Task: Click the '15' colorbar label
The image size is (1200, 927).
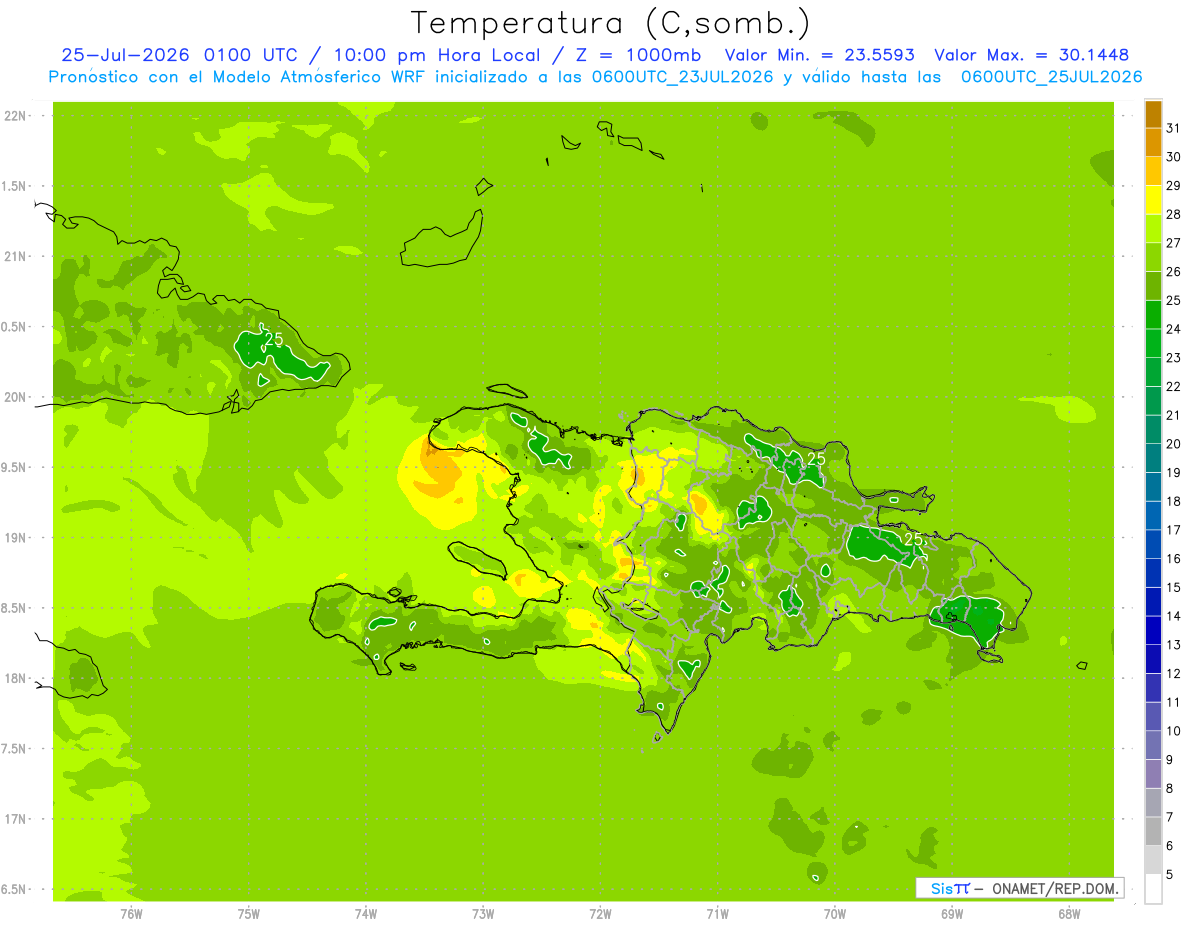Action: click(x=1174, y=587)
